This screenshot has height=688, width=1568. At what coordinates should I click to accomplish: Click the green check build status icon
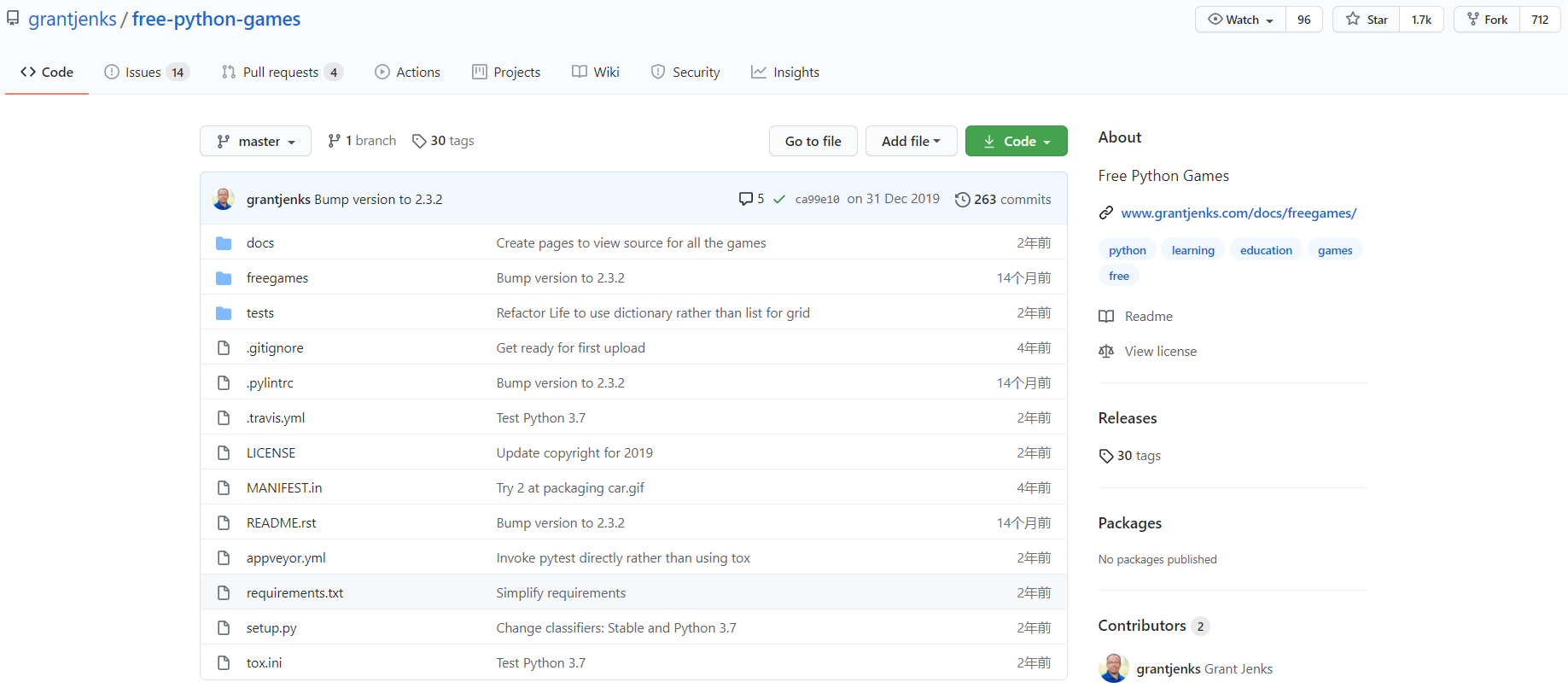[x=779, y=199]
